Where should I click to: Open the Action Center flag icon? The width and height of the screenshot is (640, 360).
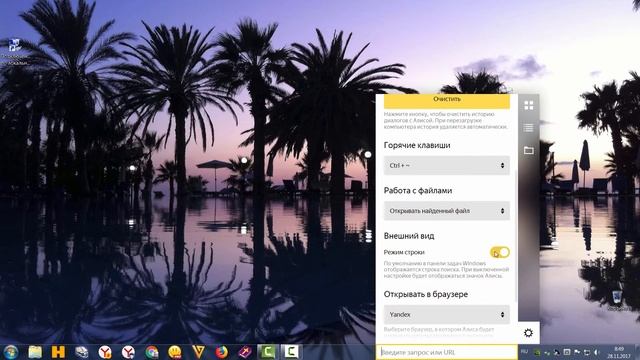tap(577, 352)
